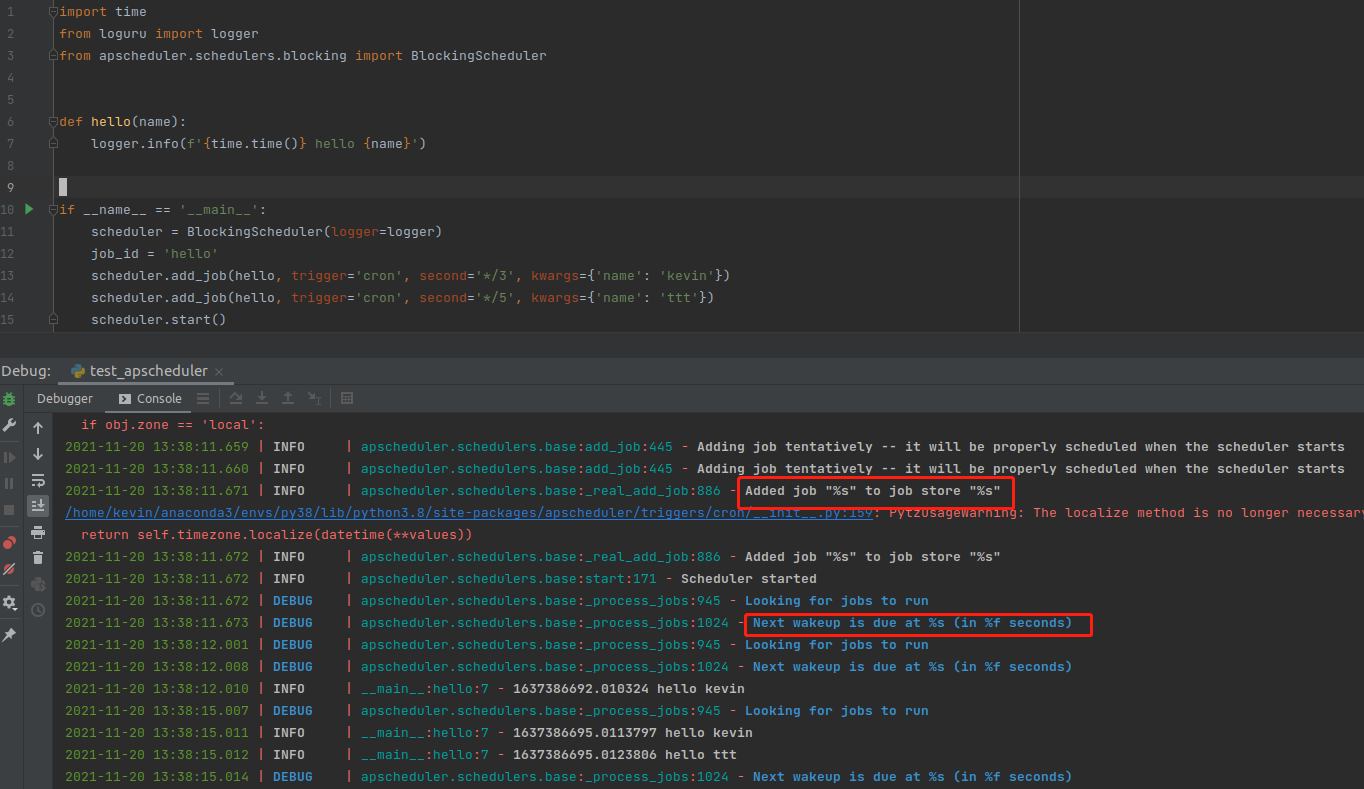The image size is (1364, 789).
Task: Click the add_job line with name 'kevin'
Action: coord(411,276)
